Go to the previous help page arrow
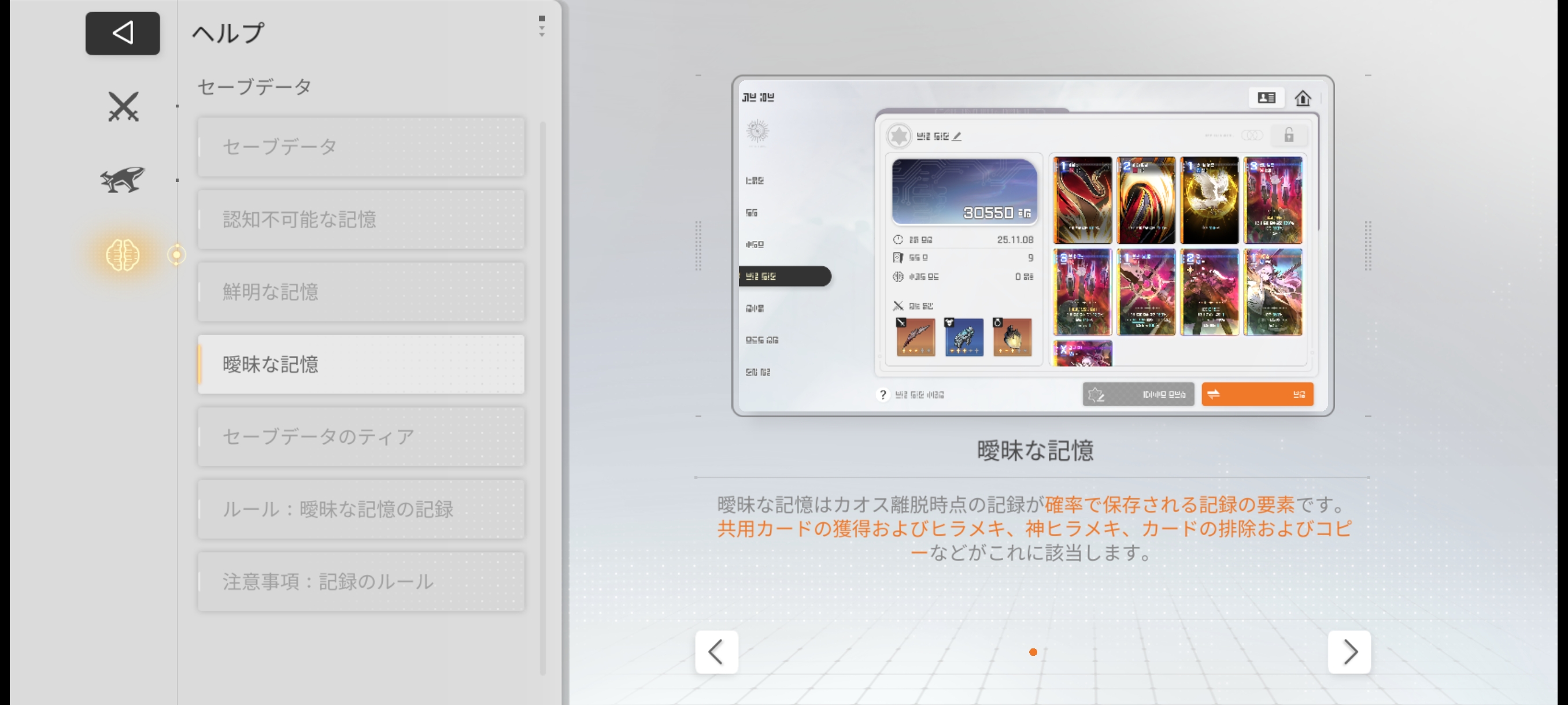The image size is (1568, 705). coord(716,651)
